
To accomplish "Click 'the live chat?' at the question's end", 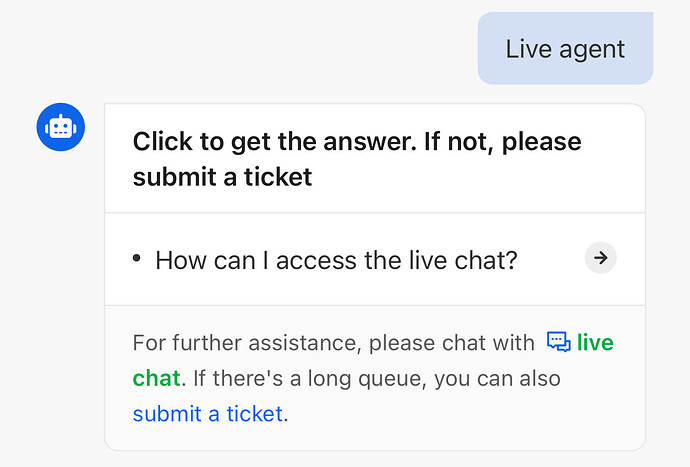I will point(440,260).
